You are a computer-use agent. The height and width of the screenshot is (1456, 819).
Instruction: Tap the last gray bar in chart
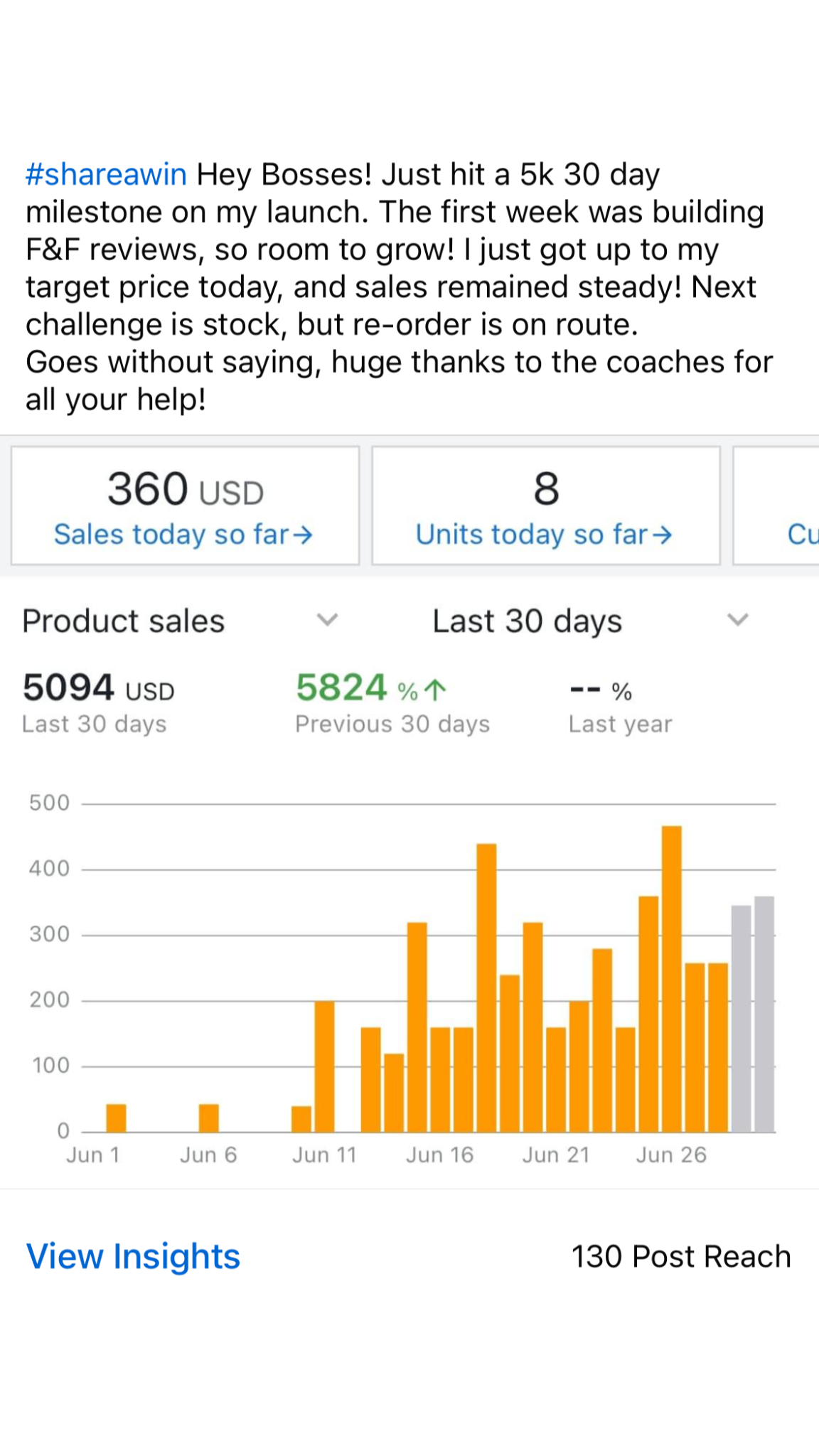764,1014
